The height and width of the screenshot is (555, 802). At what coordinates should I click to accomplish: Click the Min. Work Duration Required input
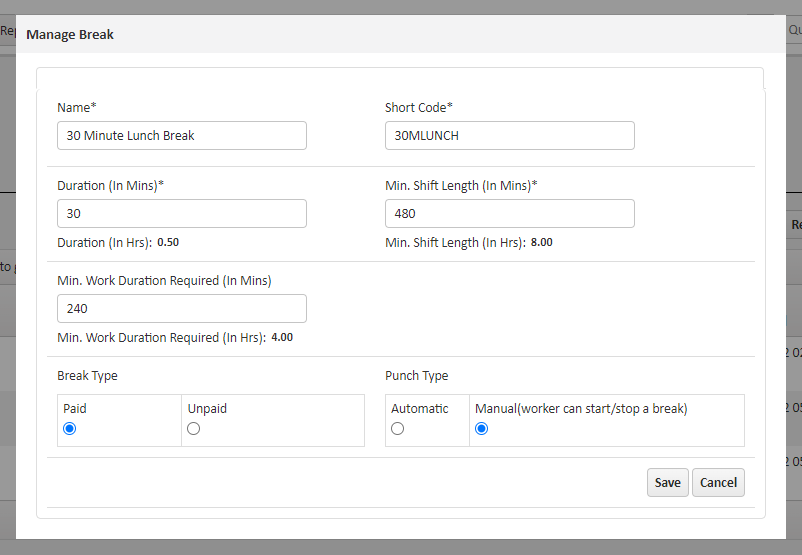coord(181,309)
